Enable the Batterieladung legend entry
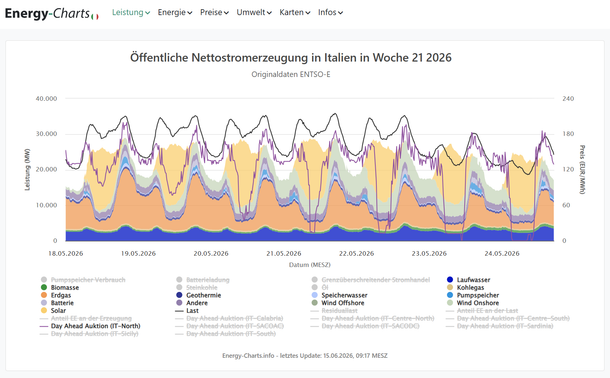610x378 pixels. coord(203,280)
